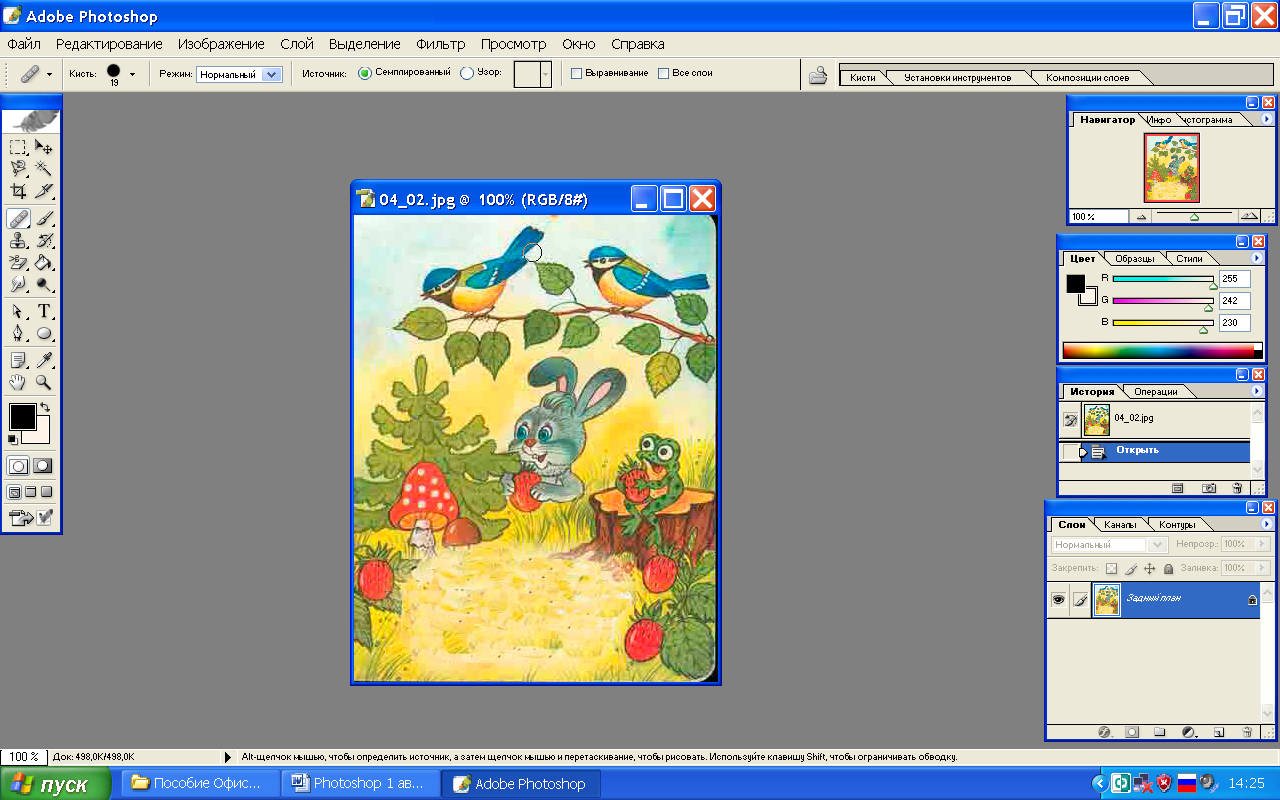The image size is (1280, 800).
Task: Select the Smudge tool
Action: [18, 284]
